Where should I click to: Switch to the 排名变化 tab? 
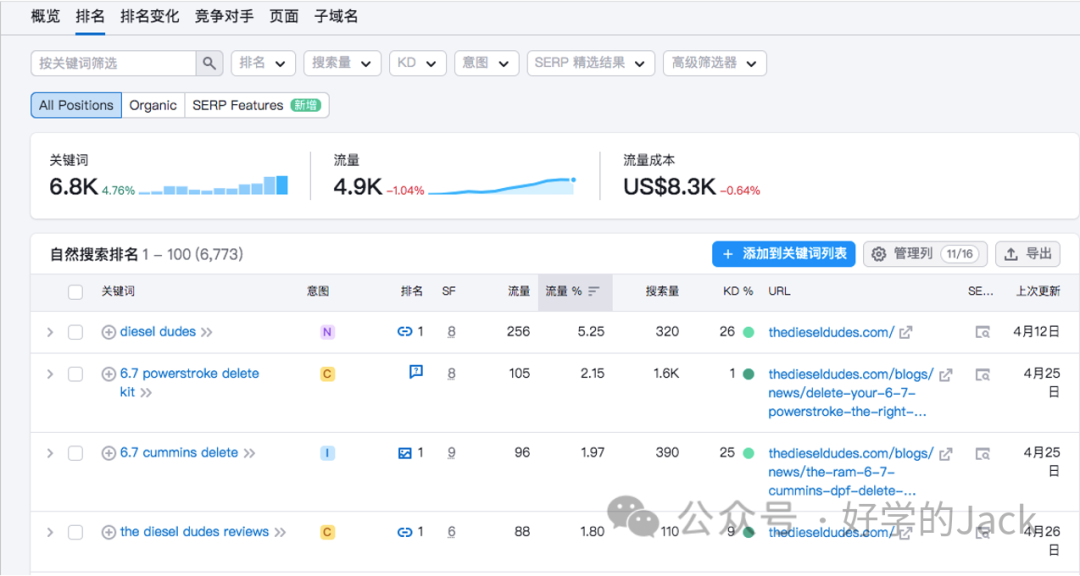(x=149, y=17)
